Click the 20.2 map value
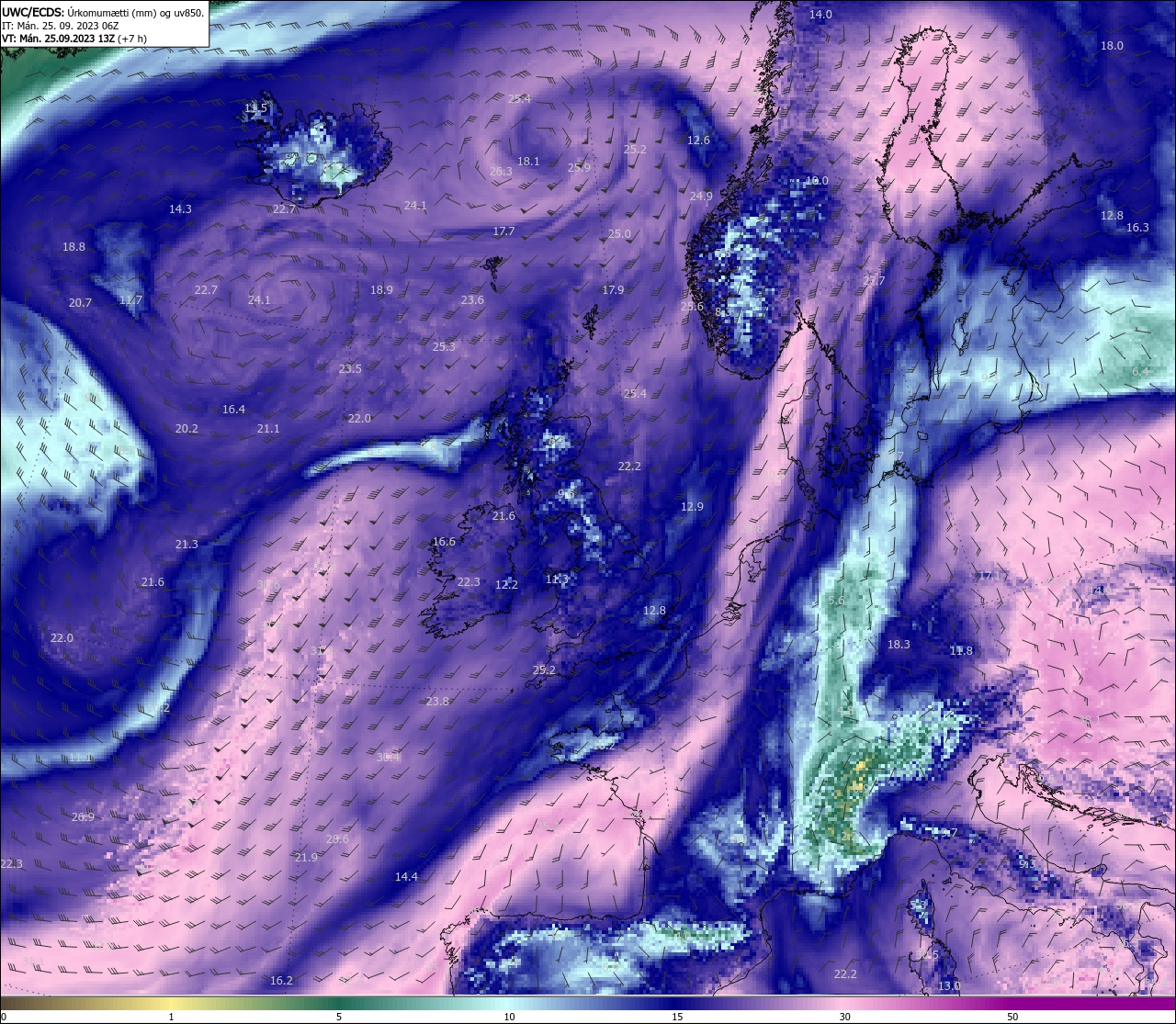 (187, 428)
